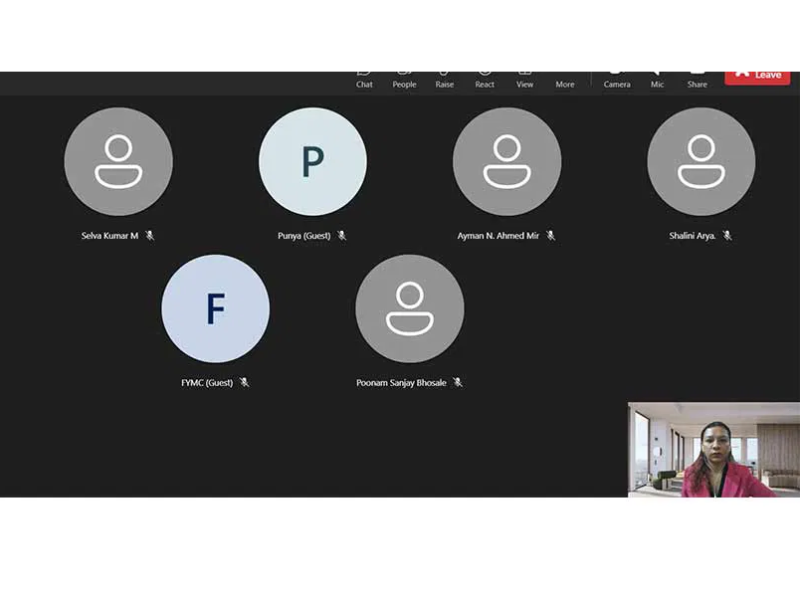Select Ayman N. Ahmed Mir's avatar

(507, 161)
